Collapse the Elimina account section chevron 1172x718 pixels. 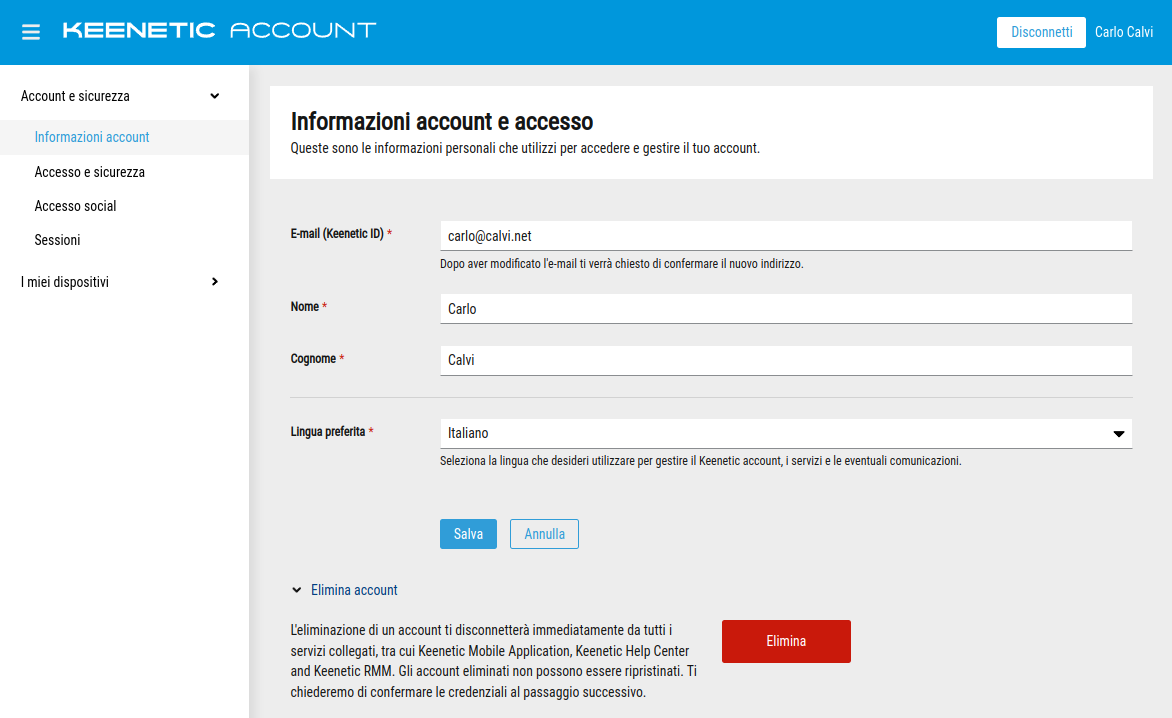tap(296, 590)
